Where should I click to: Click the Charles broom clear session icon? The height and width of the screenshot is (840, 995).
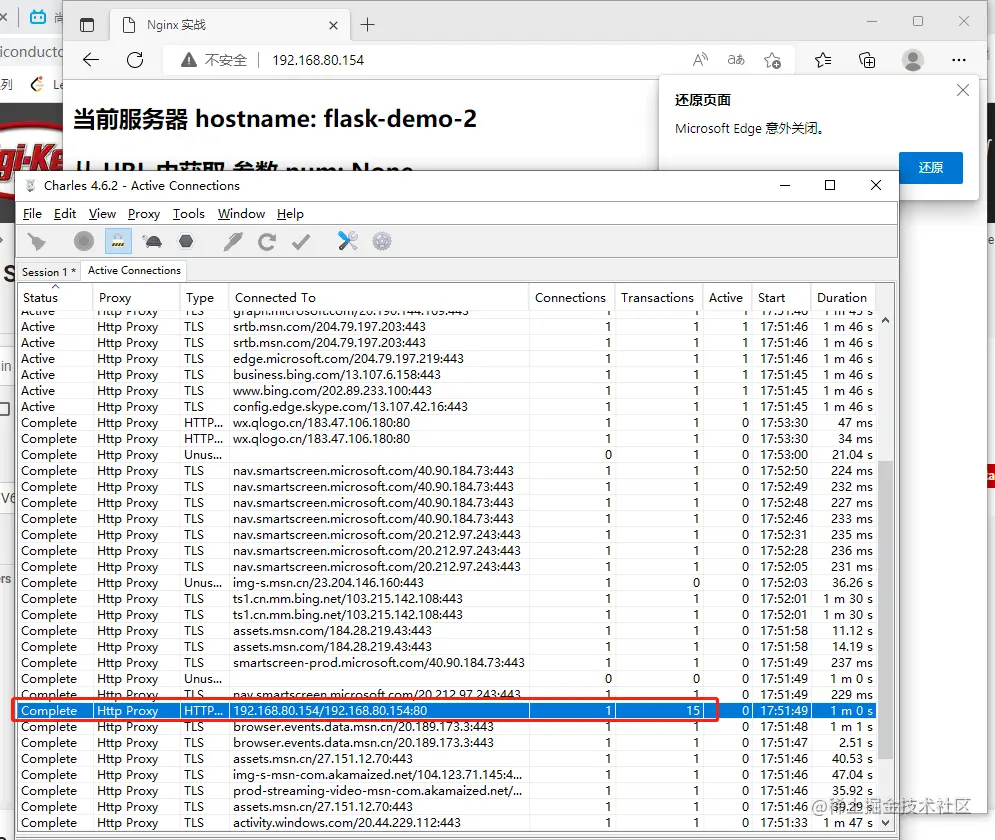click(x=37, y=242)
